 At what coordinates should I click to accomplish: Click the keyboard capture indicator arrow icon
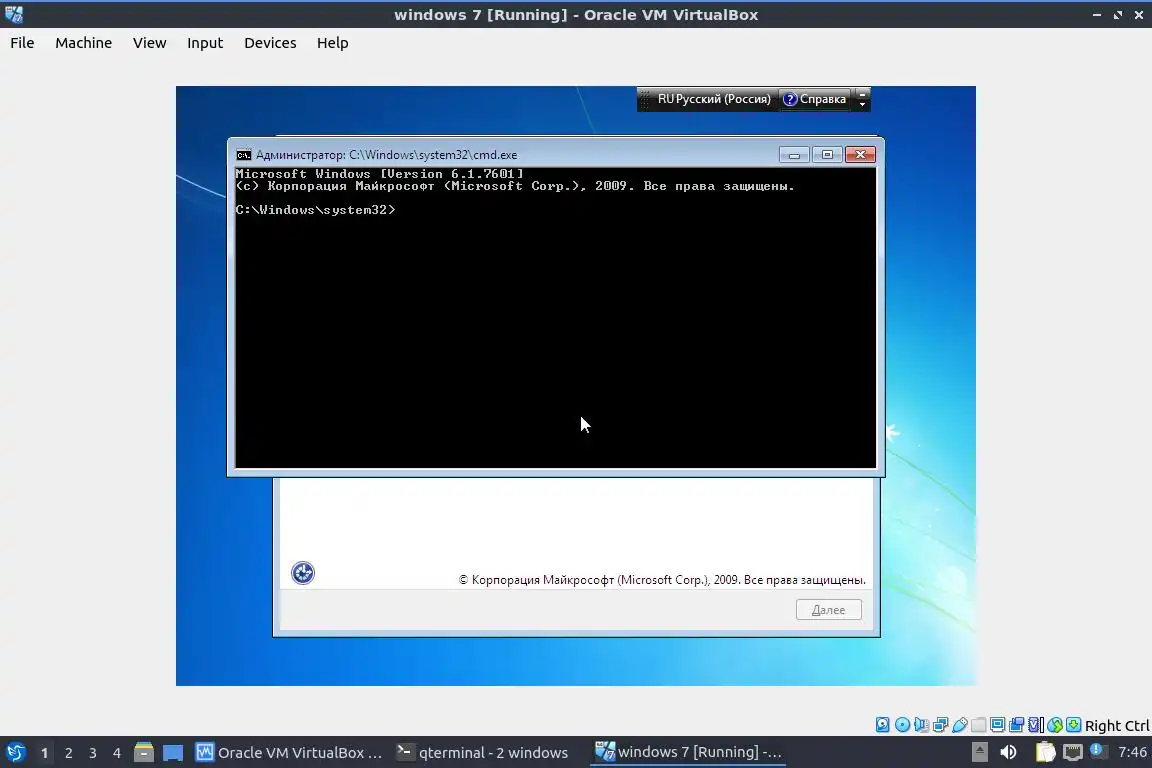click(1073, 725)
